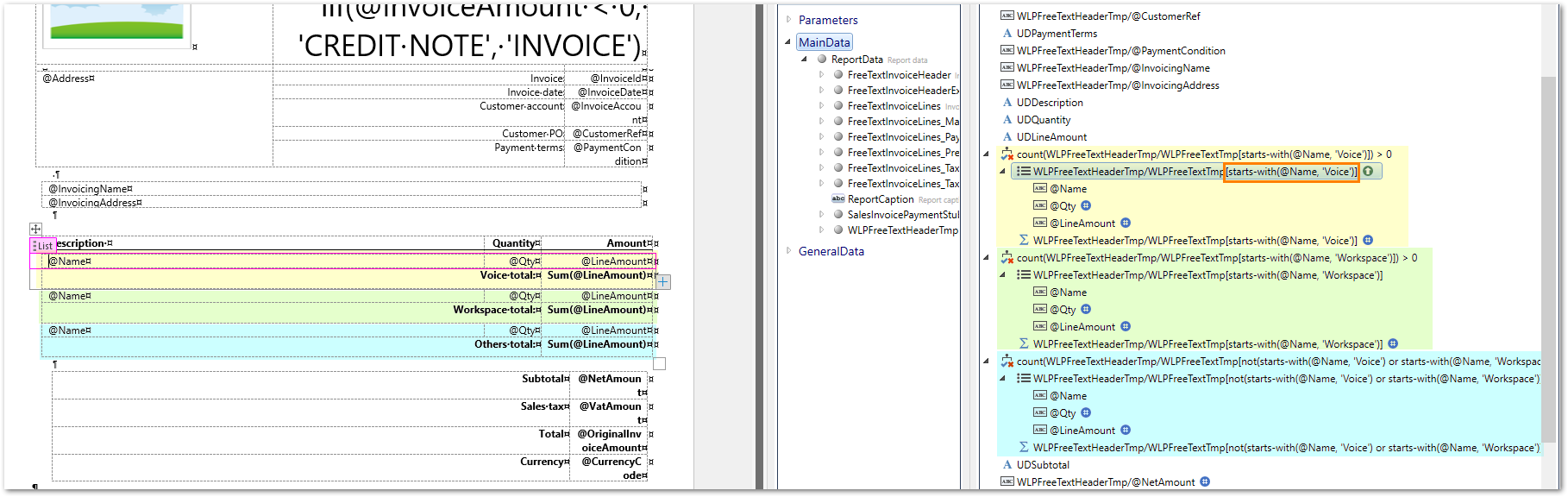Viewport: 1568px width, 497px height.
Task: Click the condition icon of Workspace count row
Action: 1006,257
